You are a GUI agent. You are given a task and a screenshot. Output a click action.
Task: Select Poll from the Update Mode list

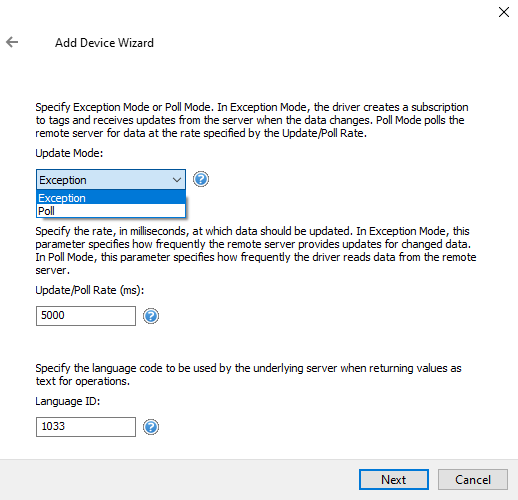[111, 211]
